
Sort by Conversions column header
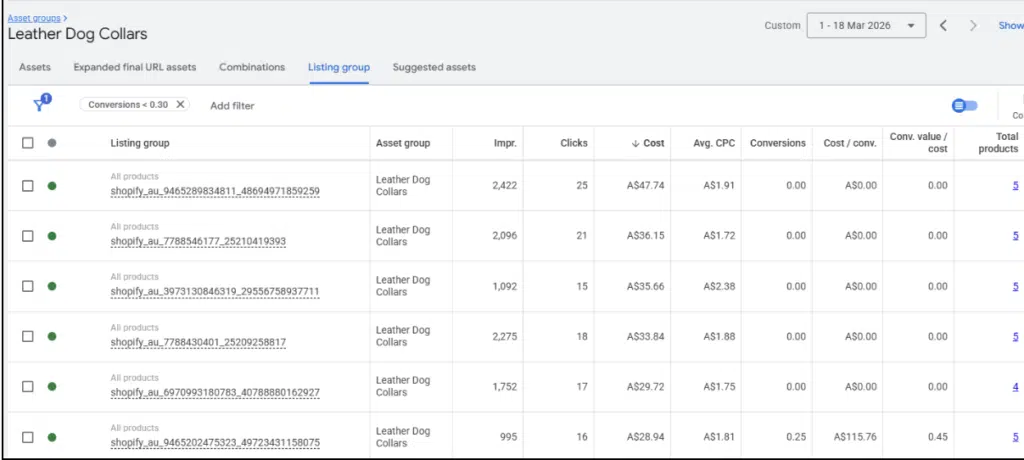[x=778, y=143]
